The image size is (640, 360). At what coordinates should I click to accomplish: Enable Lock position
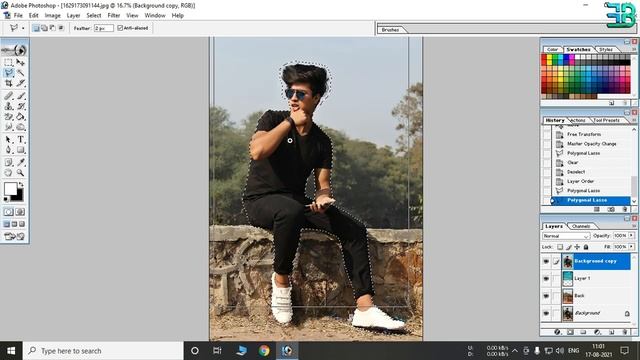[x=577, y=247]
